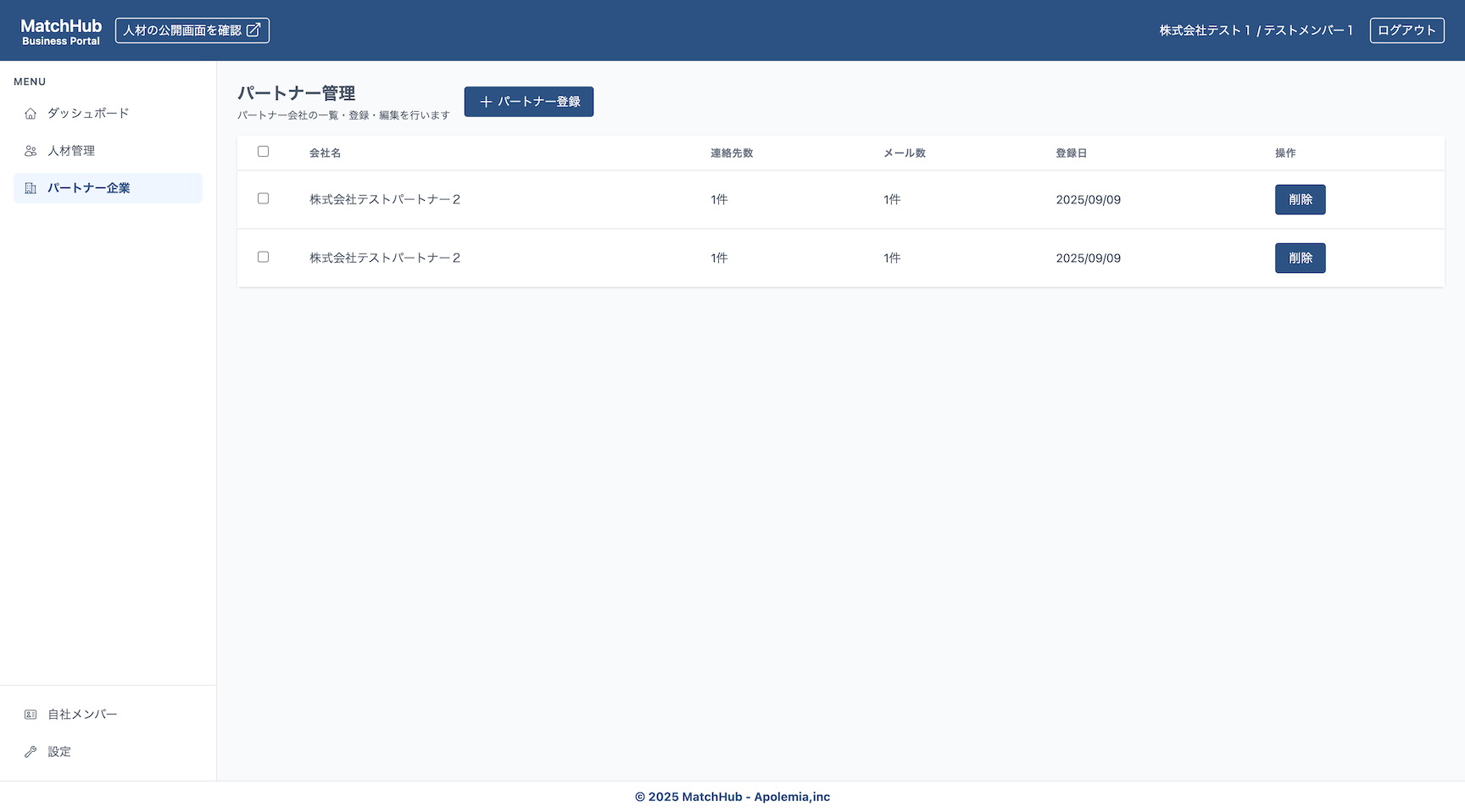Click 株式会社テストパートナー２ in the first row
This screenshot has height=812, width=1465.
[384, 199]
